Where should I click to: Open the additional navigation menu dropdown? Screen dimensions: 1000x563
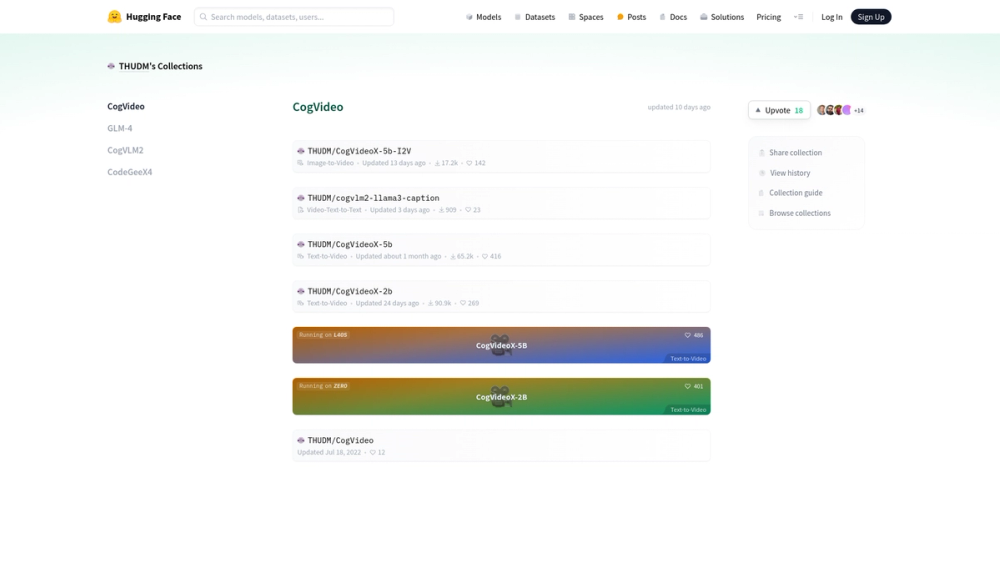coord(798,17)
